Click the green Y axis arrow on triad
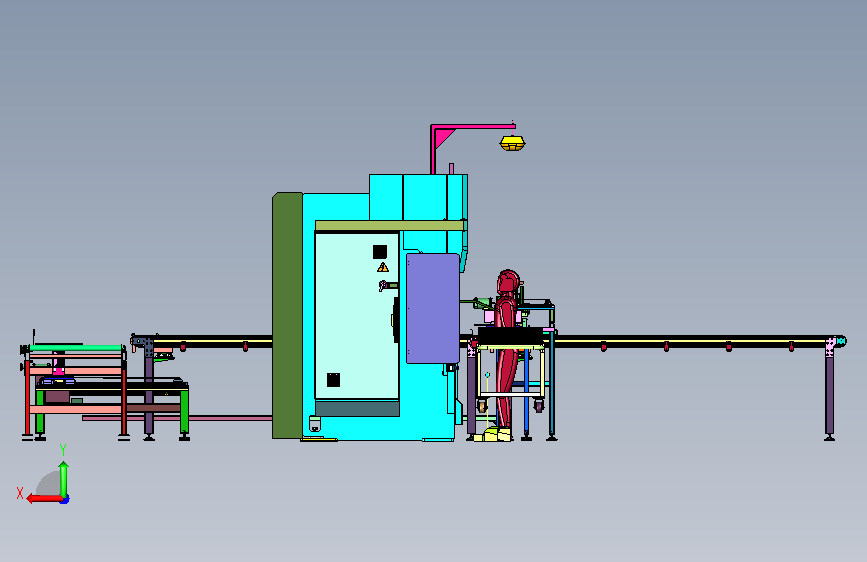 click(64, 478)
